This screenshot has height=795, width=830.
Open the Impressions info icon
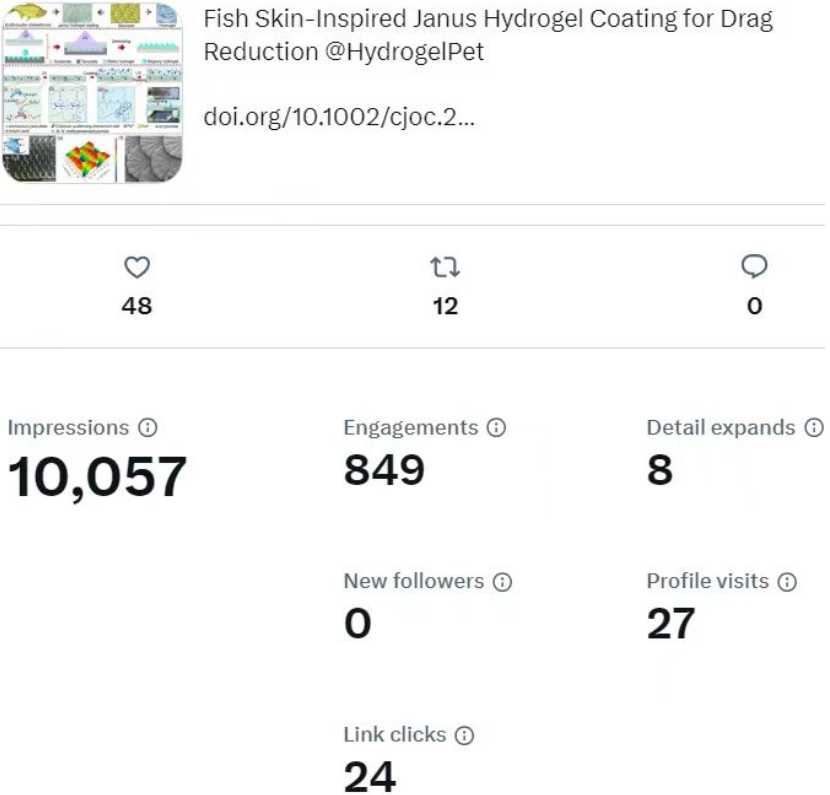[x=148, y=428]
